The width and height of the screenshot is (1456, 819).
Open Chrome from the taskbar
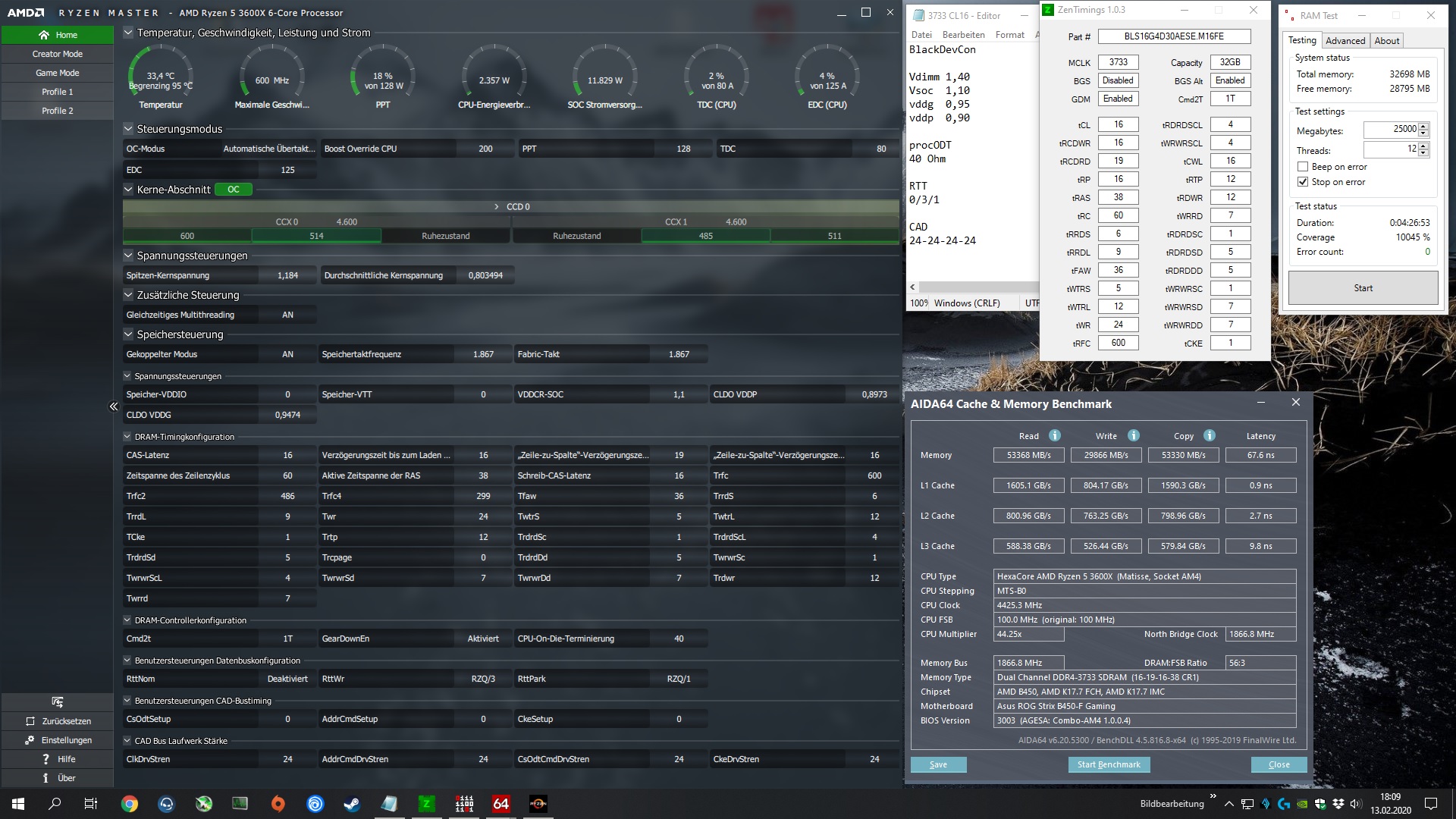coord(130,804)
